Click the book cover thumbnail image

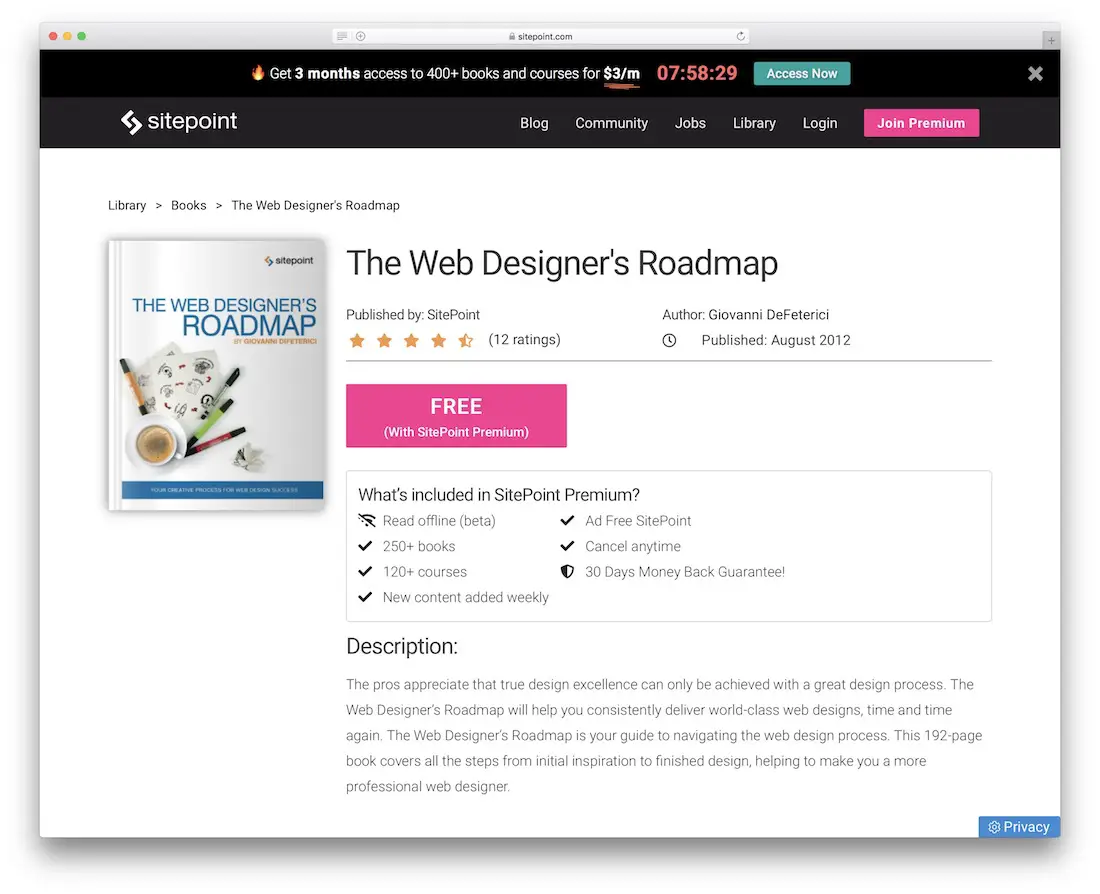pos(216,375)
